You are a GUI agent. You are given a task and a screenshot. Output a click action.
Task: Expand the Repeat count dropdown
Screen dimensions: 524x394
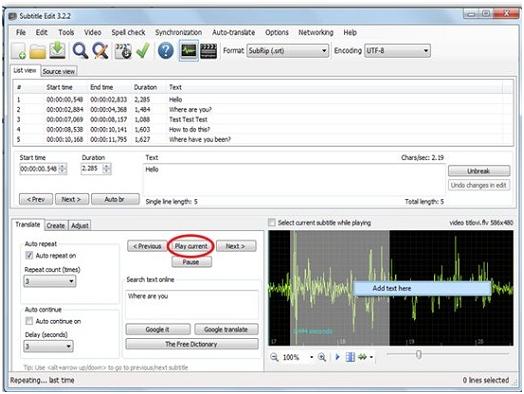click(49, 281)
